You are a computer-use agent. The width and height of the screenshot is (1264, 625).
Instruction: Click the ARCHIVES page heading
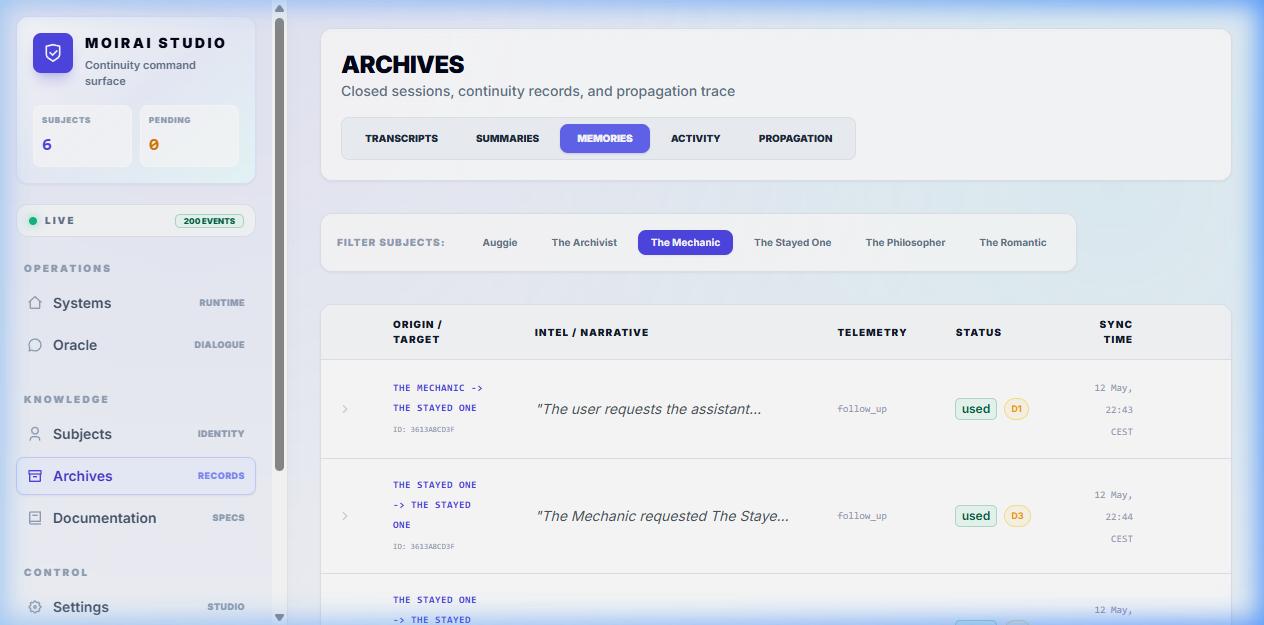point(403,65)
